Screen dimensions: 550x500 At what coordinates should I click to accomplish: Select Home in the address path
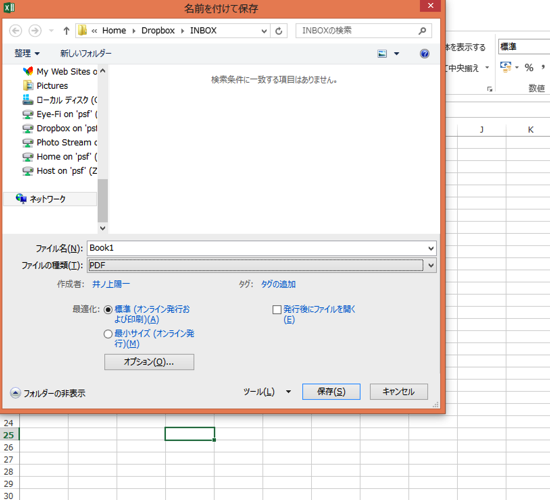[x=114, y=31]
